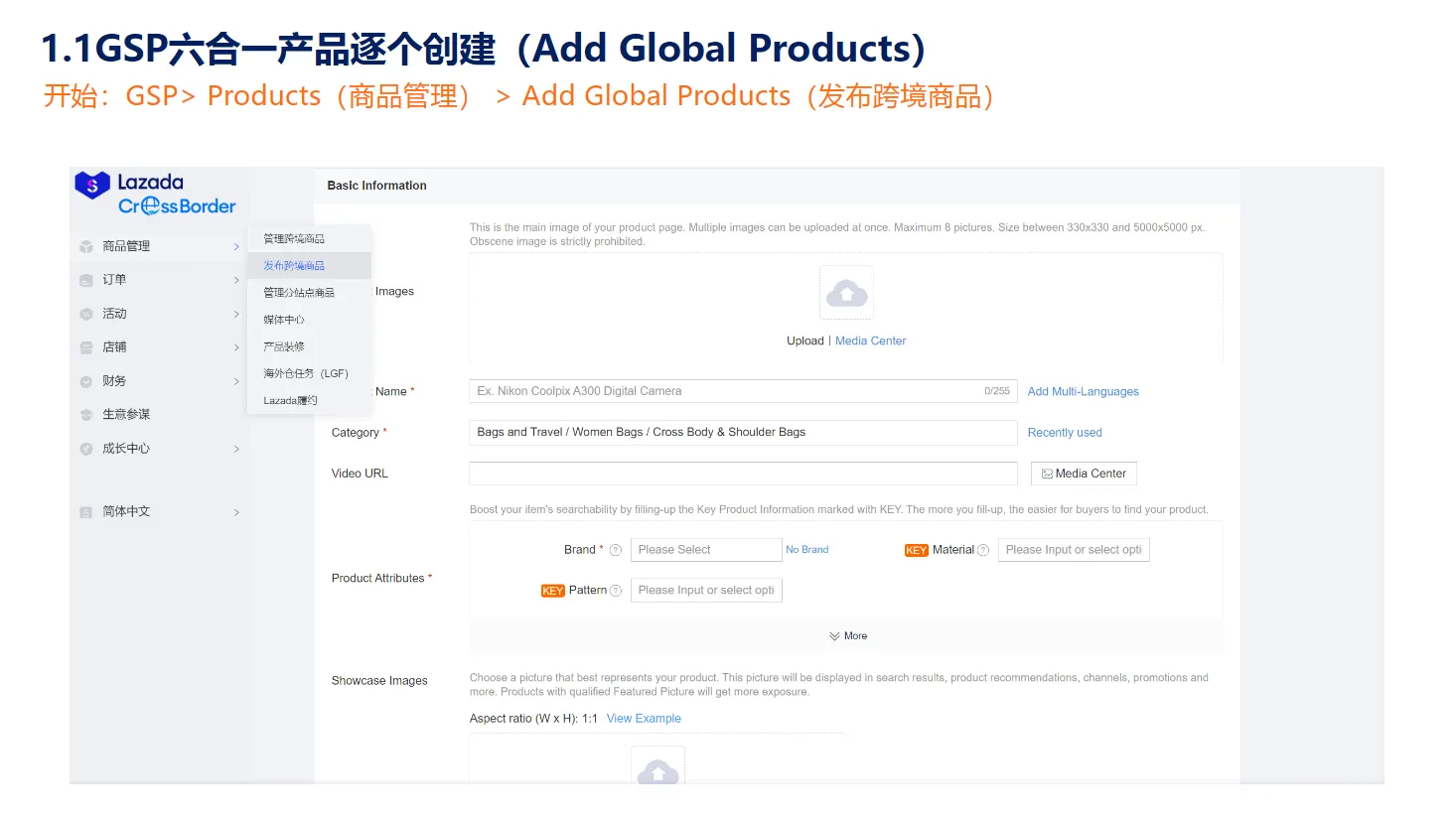Expand the 商品管理 sidebar menu
Screen dimensions: 1456x818
(159, 246)
